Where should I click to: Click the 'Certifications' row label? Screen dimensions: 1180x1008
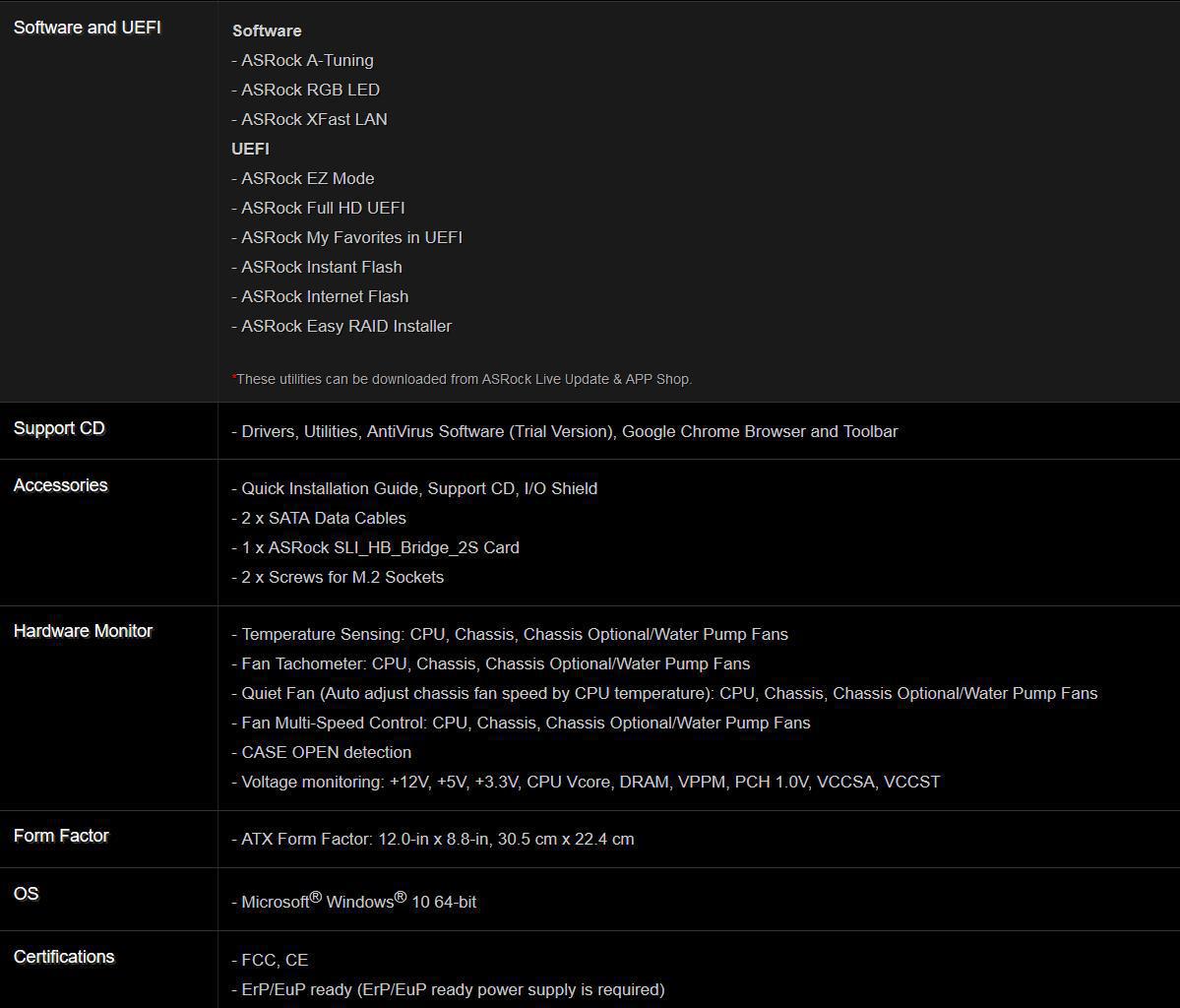click(64, 957)
